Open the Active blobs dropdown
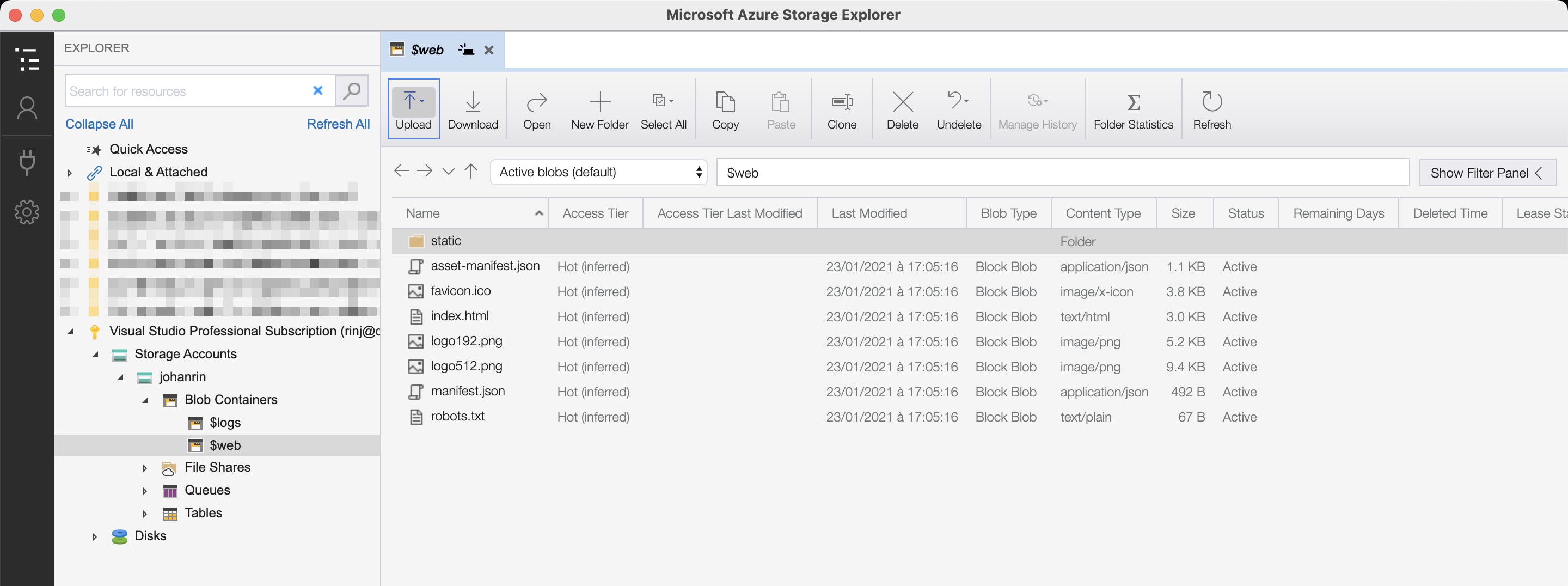This screenshot has width=1568, height=586. [x=598, y=173]
